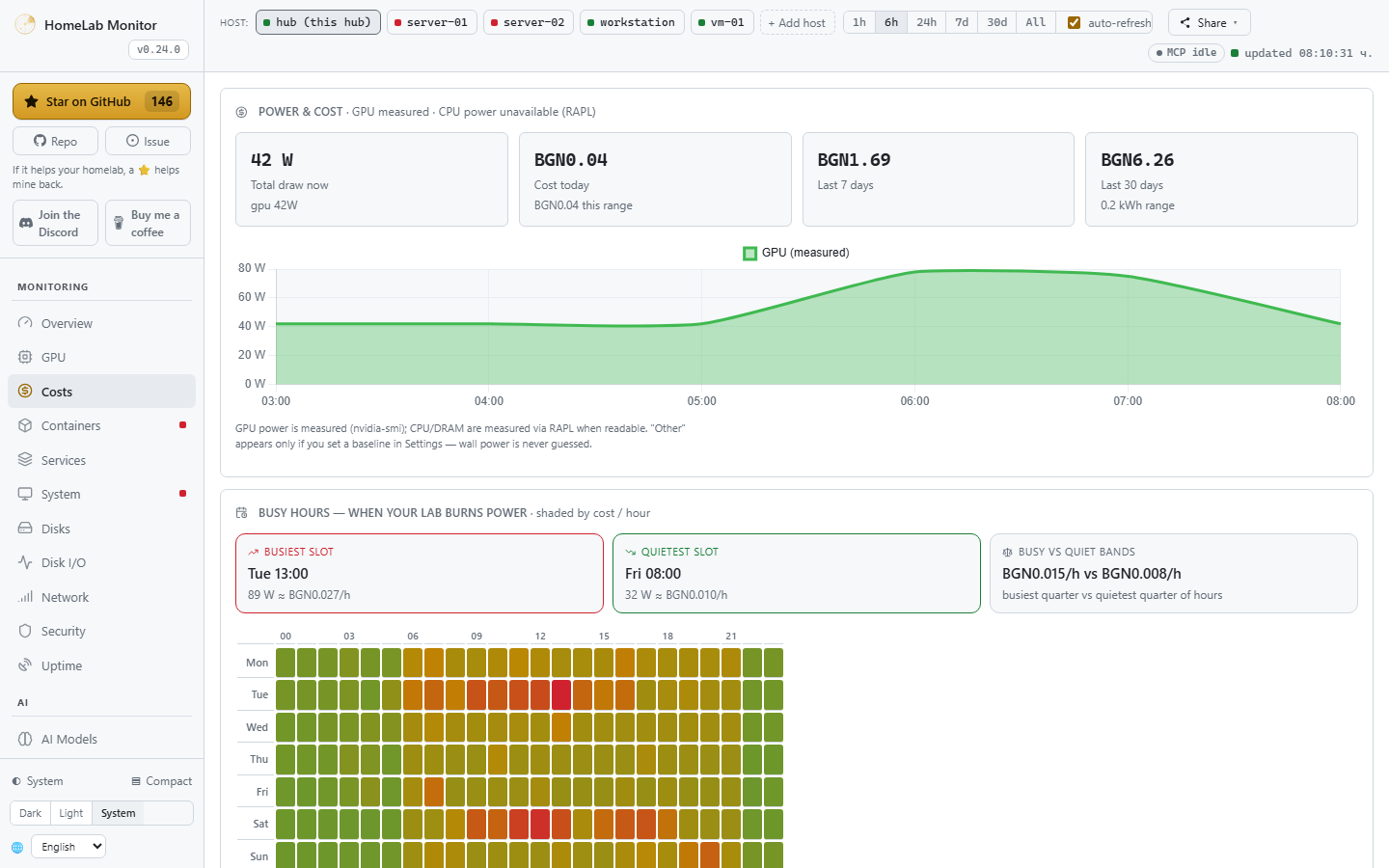Select the 30d time range

[997, 22]
